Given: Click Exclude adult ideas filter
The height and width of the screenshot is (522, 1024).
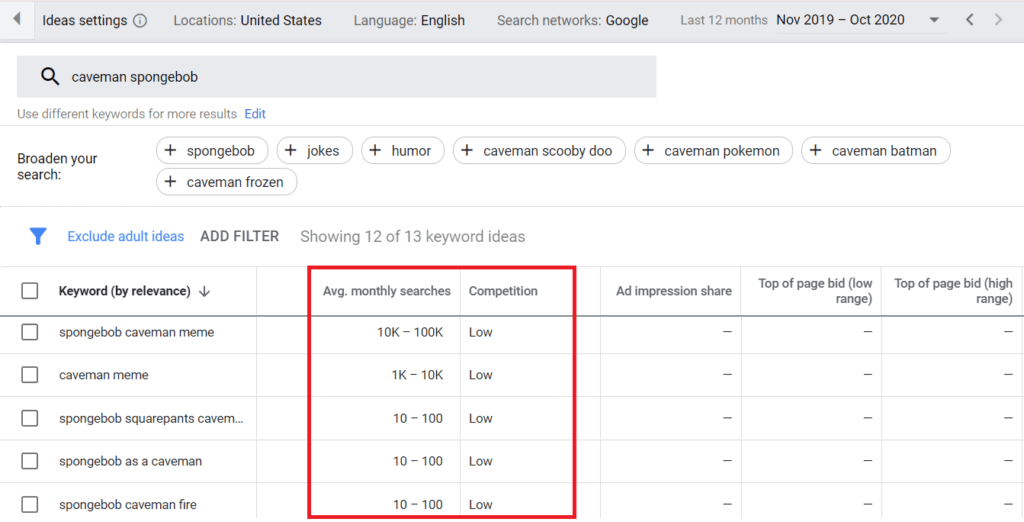Looking at the screenshot, I should click(126, 237).
